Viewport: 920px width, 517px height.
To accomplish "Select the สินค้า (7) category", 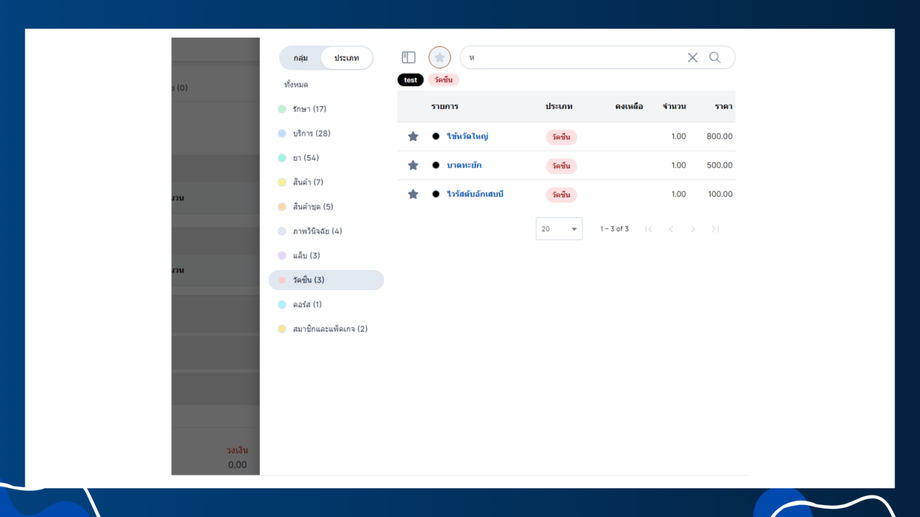I will [326, 183].
